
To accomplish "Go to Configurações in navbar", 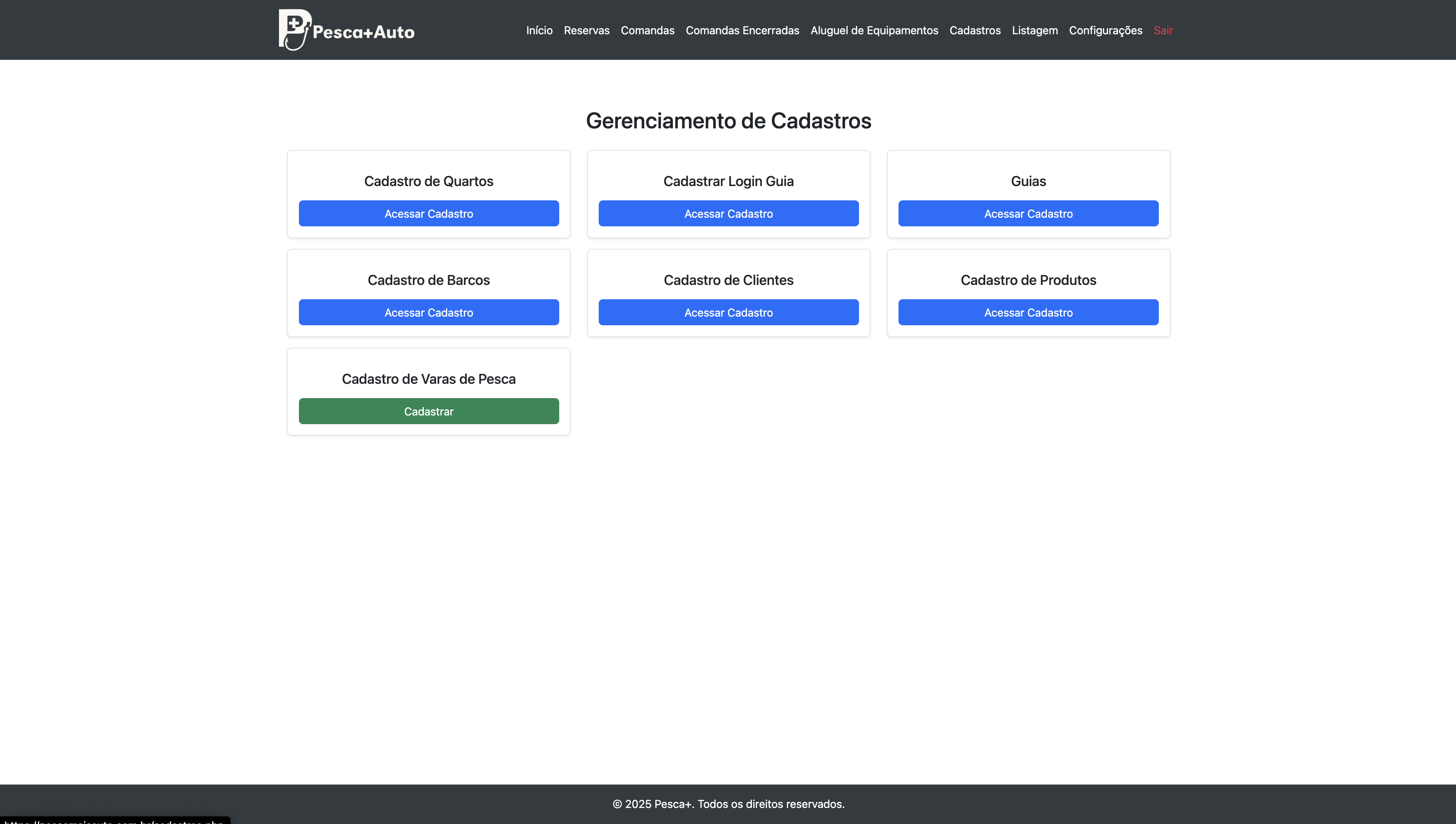I will (1105, 30).
